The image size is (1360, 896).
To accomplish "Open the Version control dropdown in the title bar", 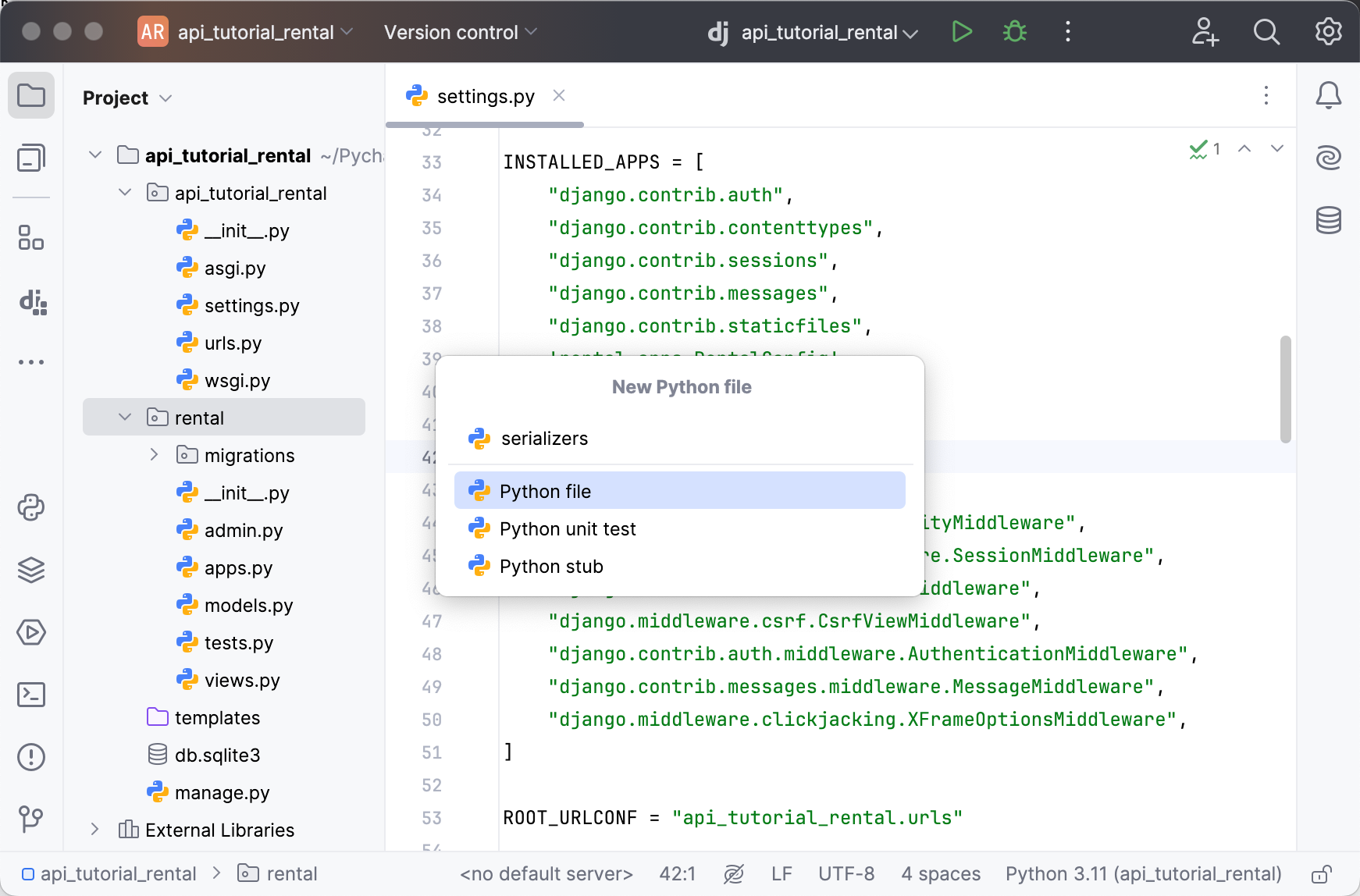I will (x=459, y=32).
